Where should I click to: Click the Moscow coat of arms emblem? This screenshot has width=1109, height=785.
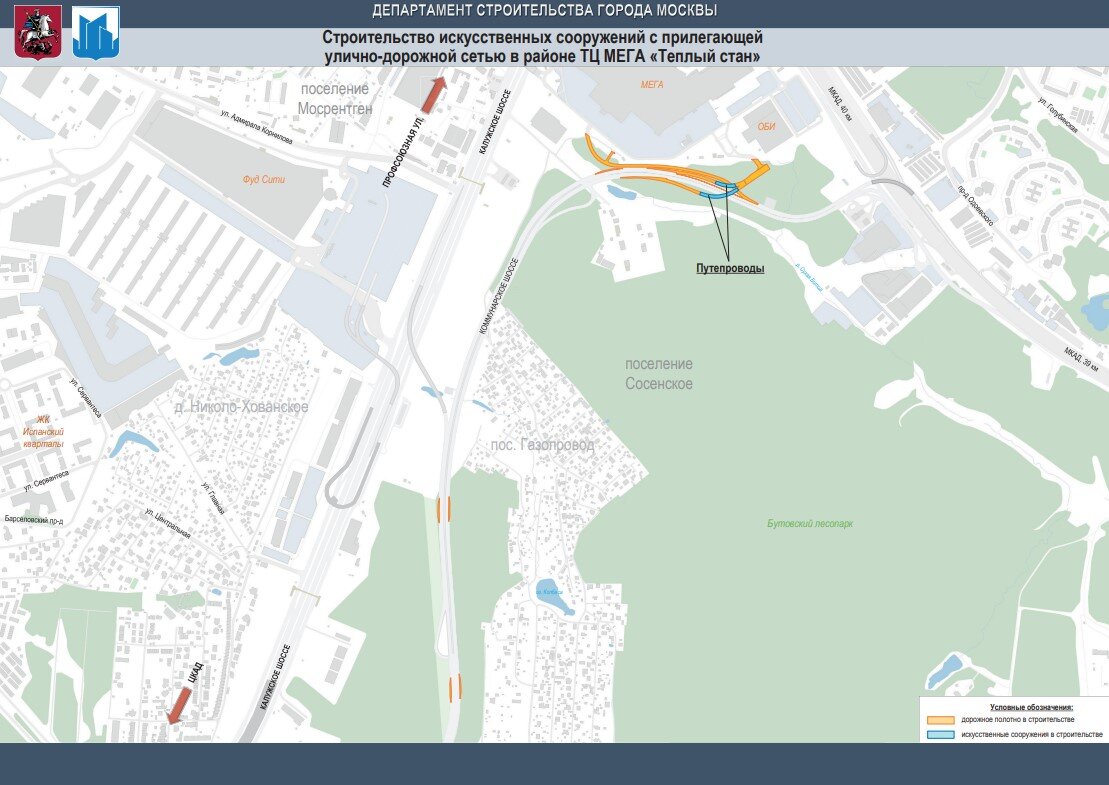[38, 33]
